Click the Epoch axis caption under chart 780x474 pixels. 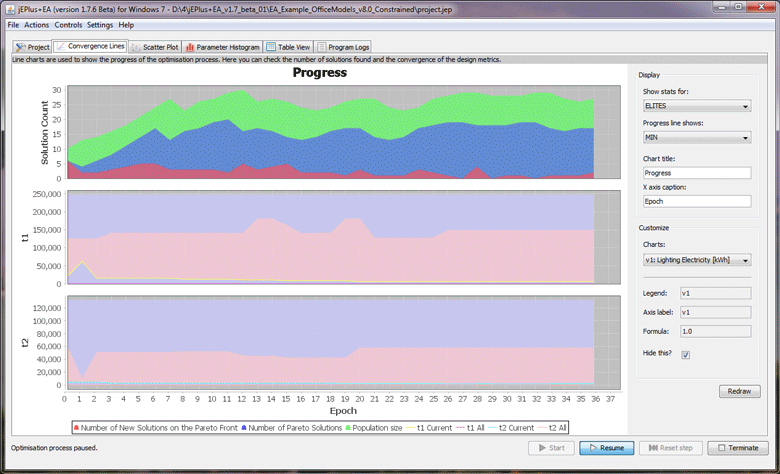343,411
